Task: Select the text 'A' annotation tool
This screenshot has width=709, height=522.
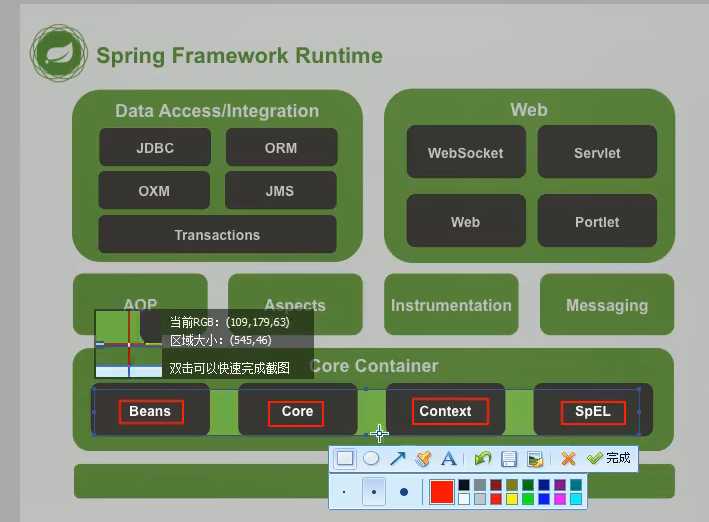Action: pyautogui.click(x=449, y=458)
